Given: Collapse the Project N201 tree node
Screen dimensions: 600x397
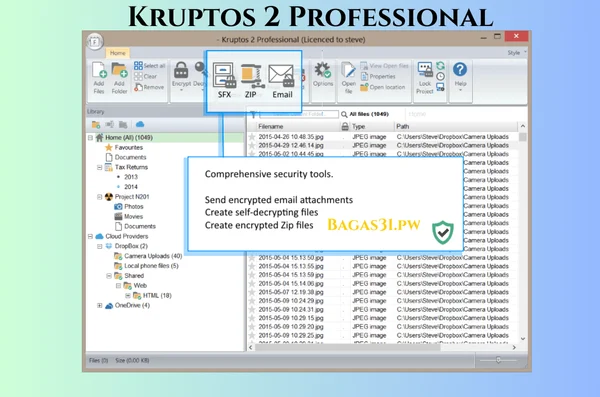Looking at the screenshot, I should pos(99,197).
